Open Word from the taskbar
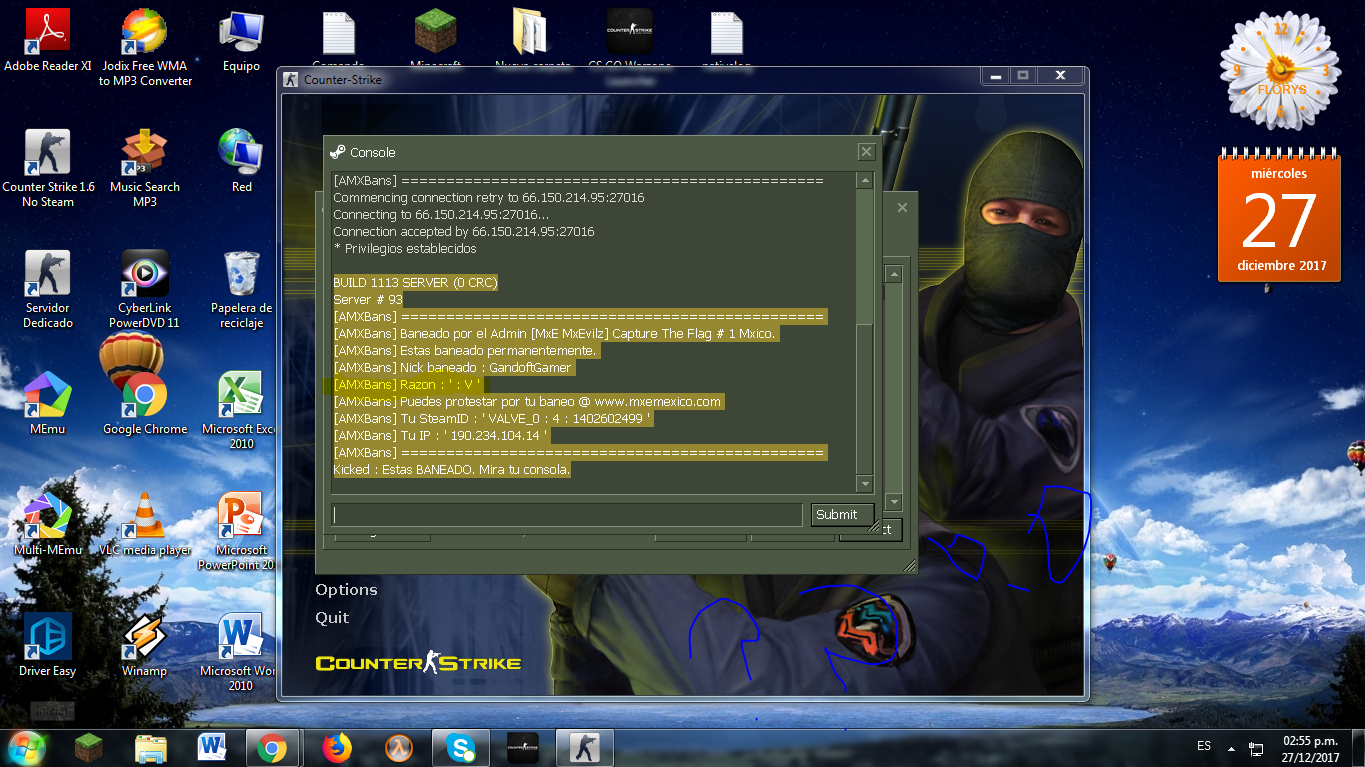The width and height of the screenshot is (1365, 767). (x=211, y=748)
